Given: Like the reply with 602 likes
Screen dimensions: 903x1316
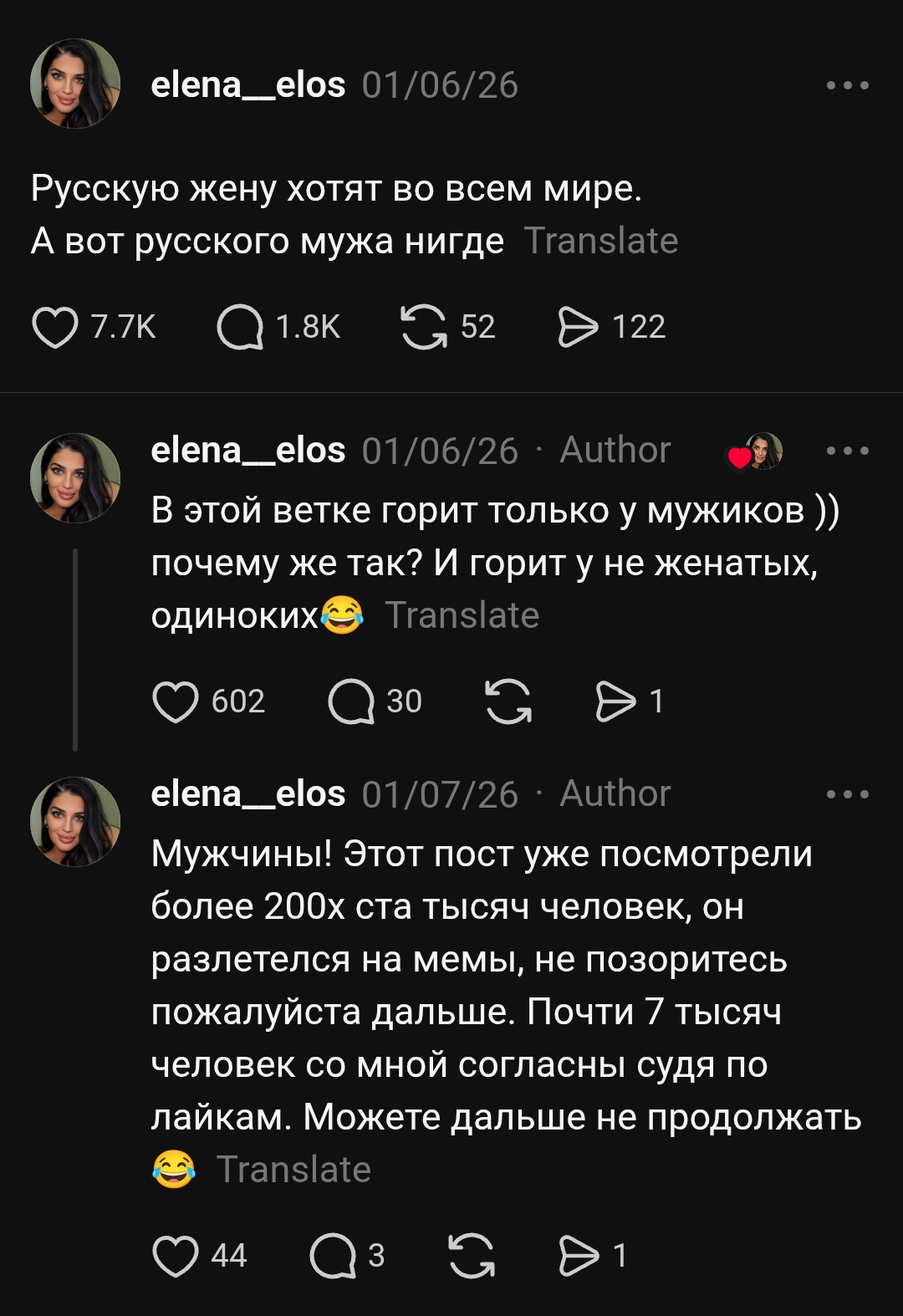Looking at the screenshot, I should click(176, 701).
